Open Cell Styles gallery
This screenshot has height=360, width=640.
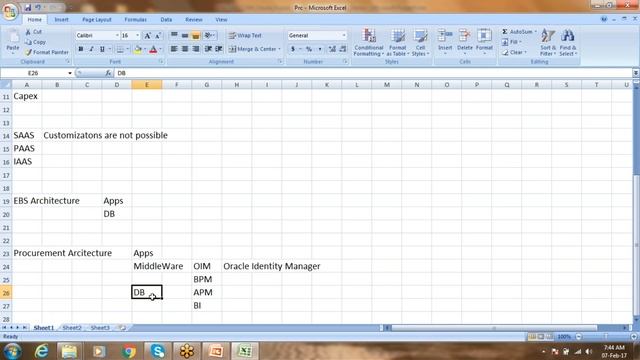[x=420, y=42]
